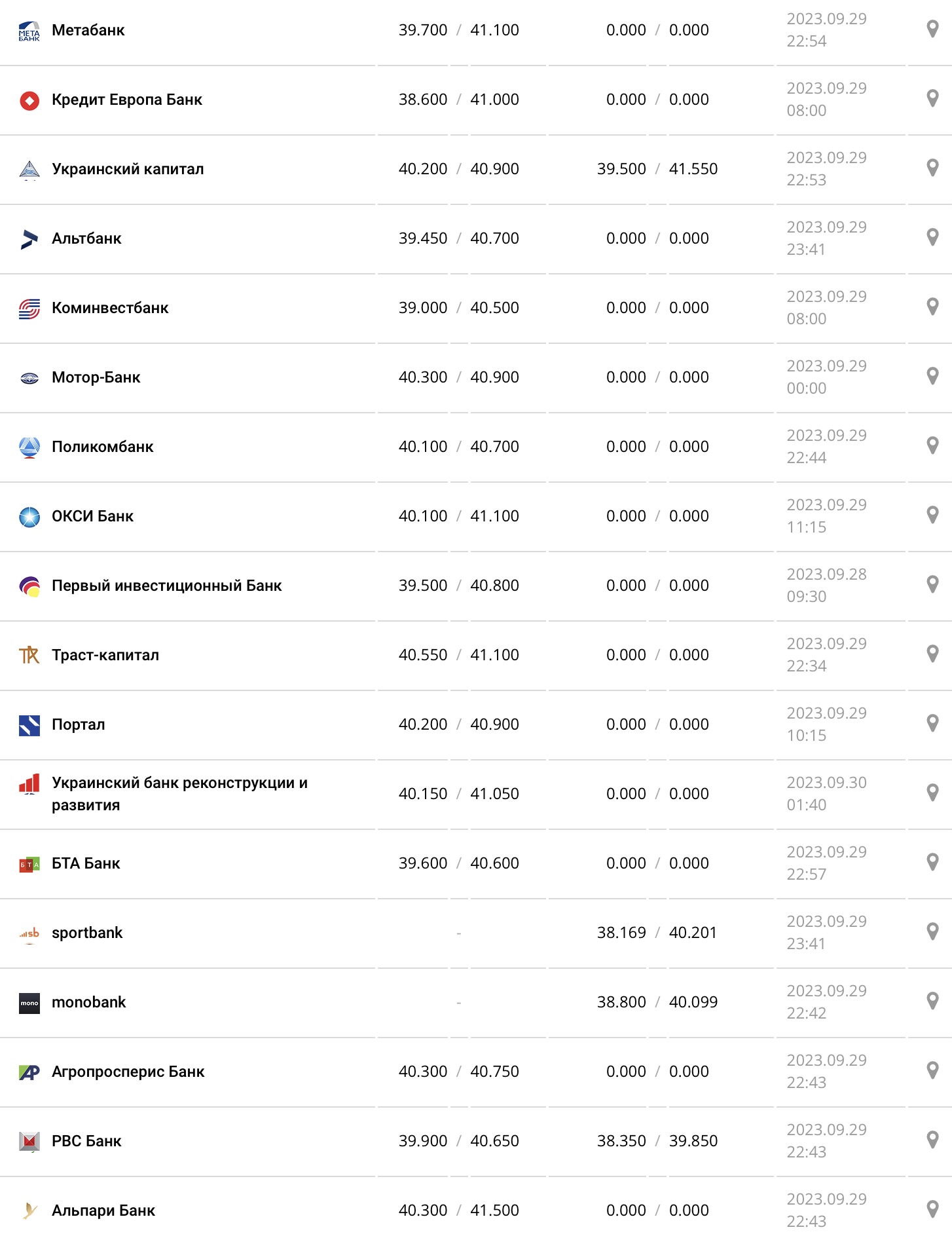
Task: Click the Агропросперис Банк name
Action: pos(128,1071)
